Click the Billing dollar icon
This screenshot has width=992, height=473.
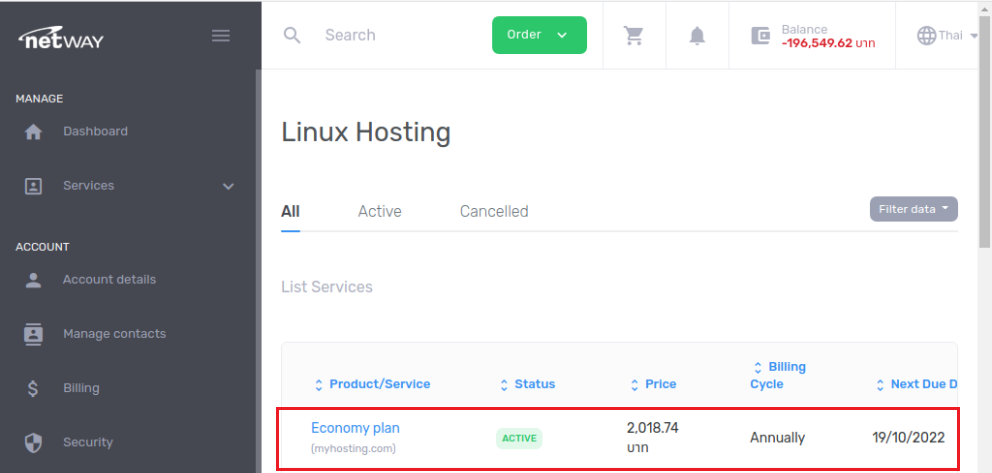pos(33,389)
